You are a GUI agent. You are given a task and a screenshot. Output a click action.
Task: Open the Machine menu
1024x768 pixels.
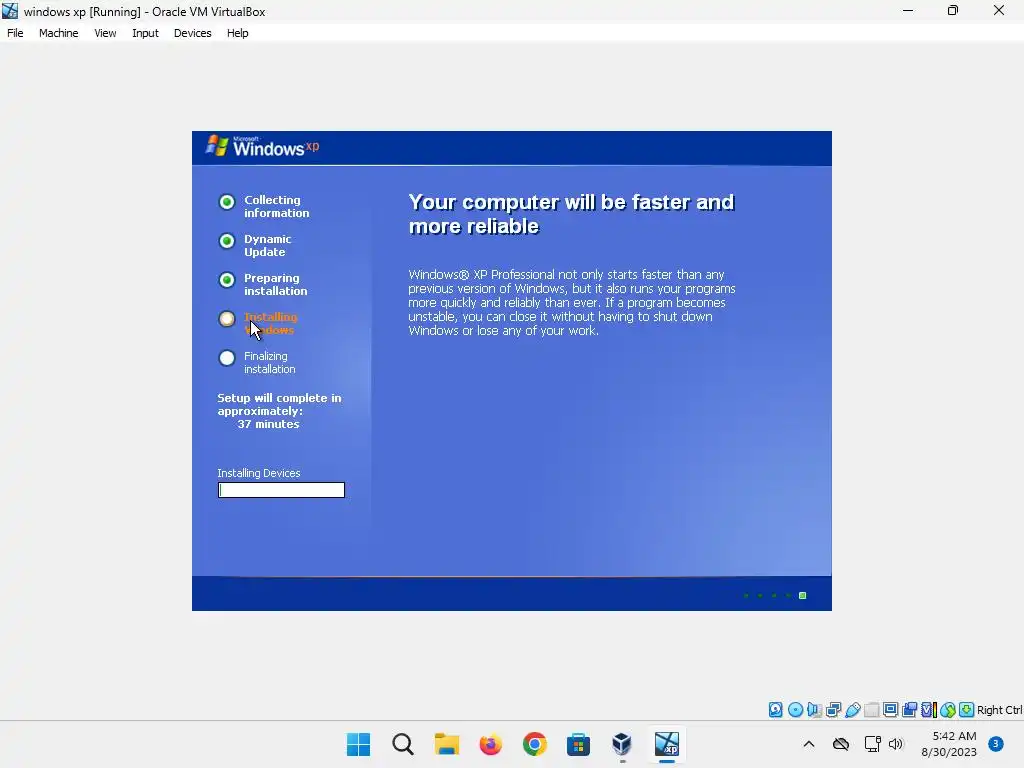[x=58, y=33]
